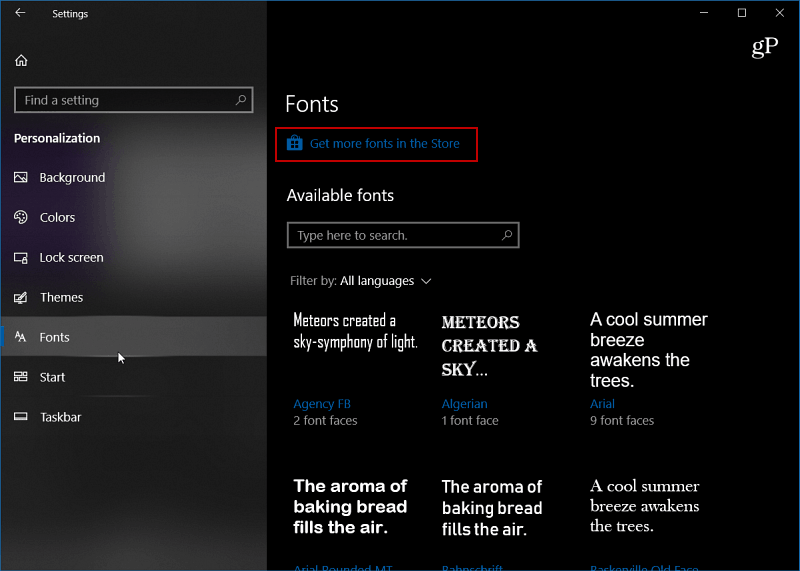This screenshot has width=800, height=571.
Task: Click the Colors palette icon
Action: point(21,217)
